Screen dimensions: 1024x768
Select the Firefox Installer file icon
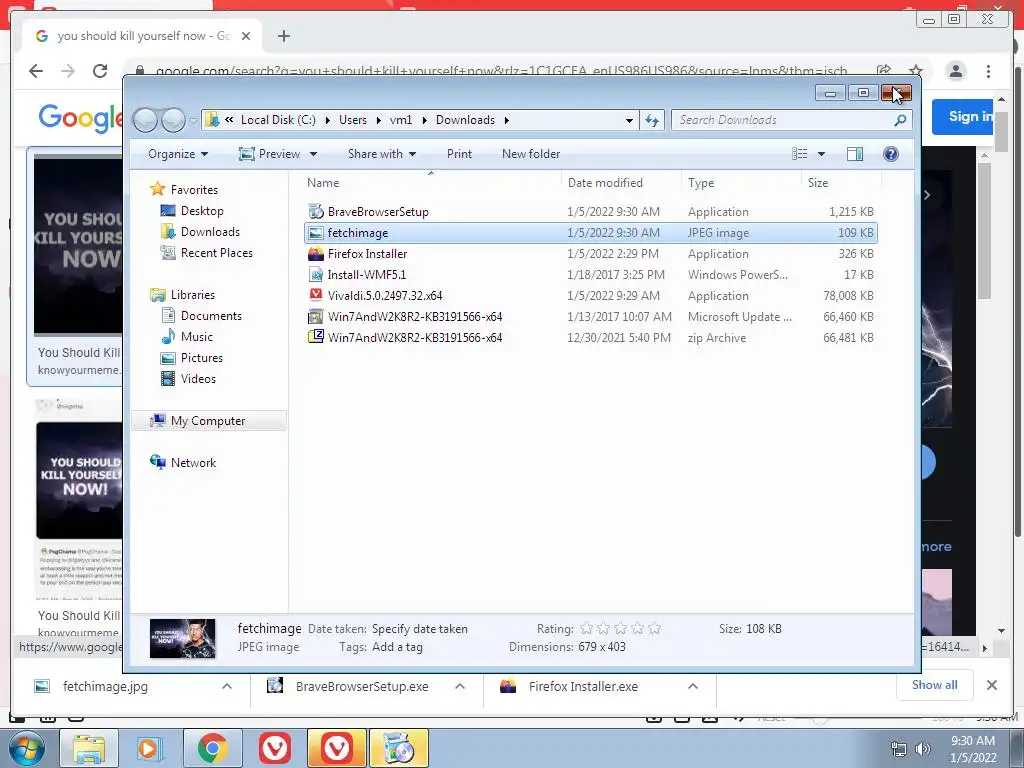315,253
